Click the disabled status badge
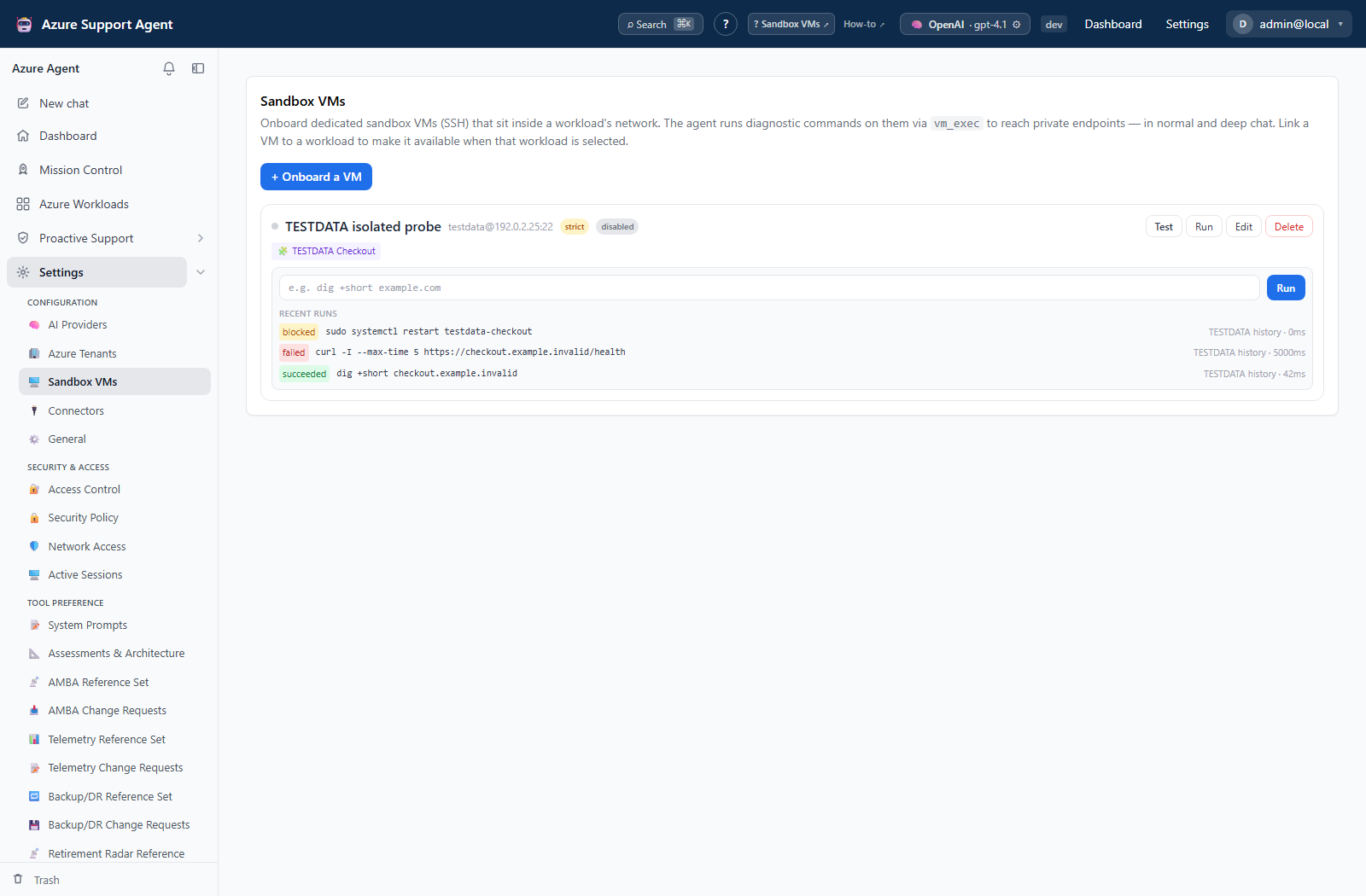This screenshot has height=896, width=1366. 617,226
